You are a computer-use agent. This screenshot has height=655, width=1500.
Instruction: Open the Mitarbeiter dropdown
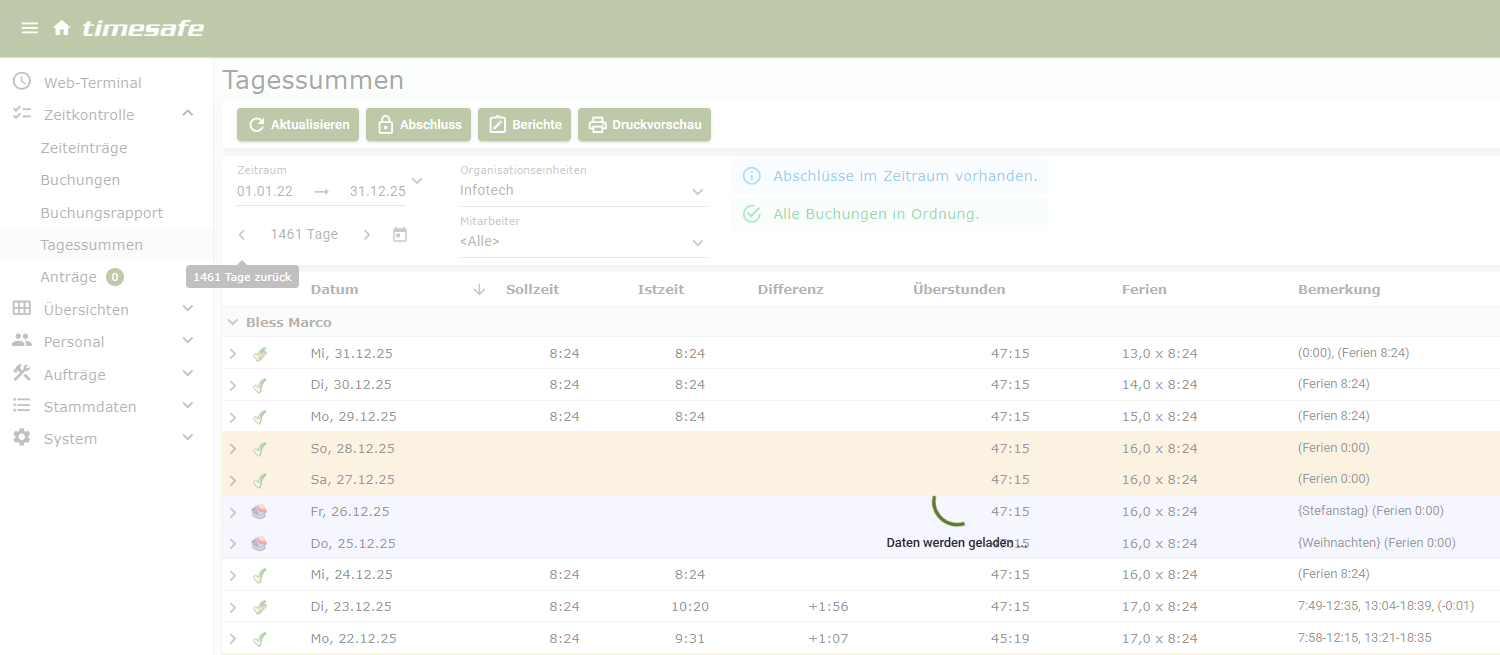pos(697,242)
